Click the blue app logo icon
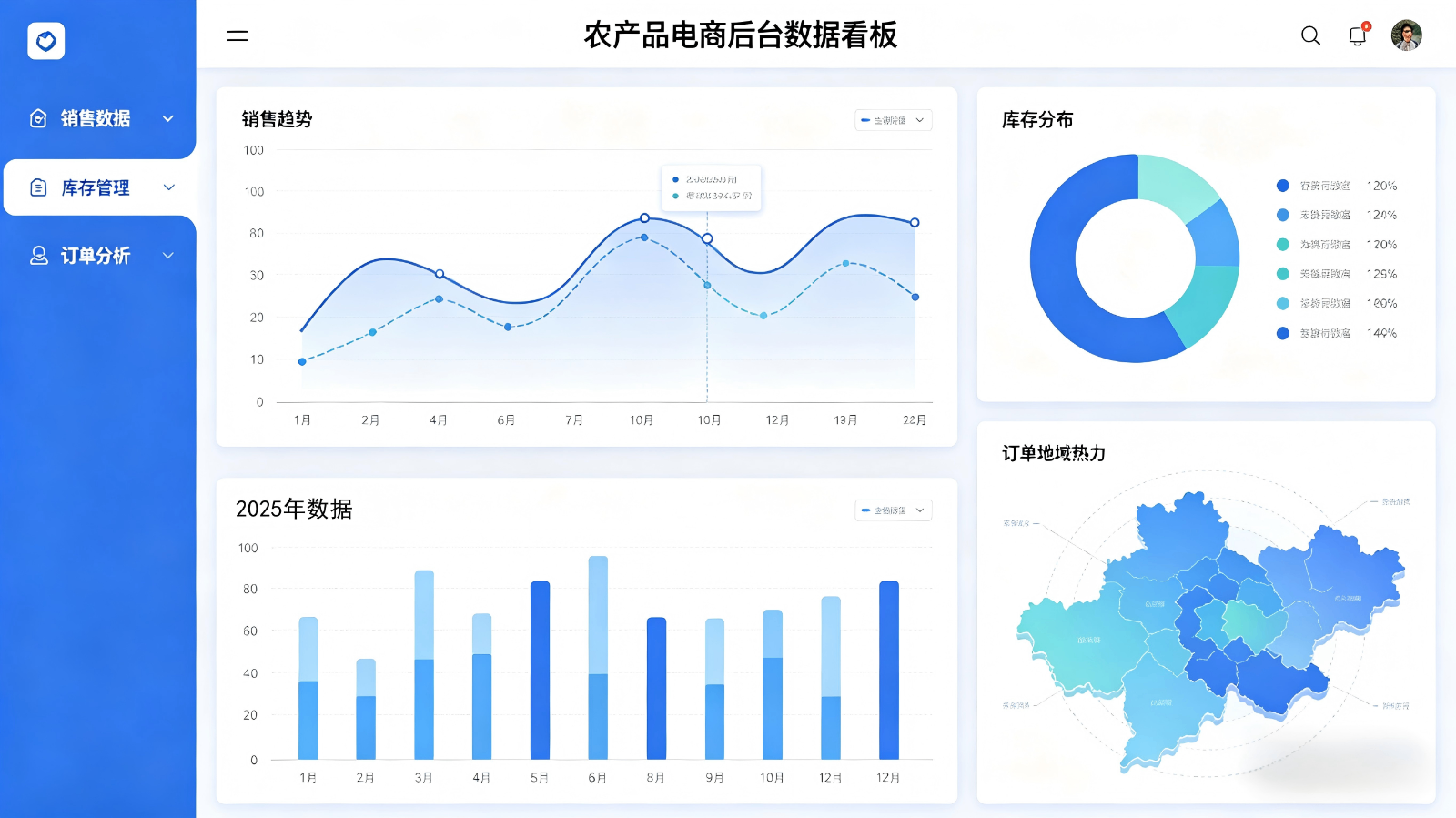1456x818 pixels. (x=45, y=41)
